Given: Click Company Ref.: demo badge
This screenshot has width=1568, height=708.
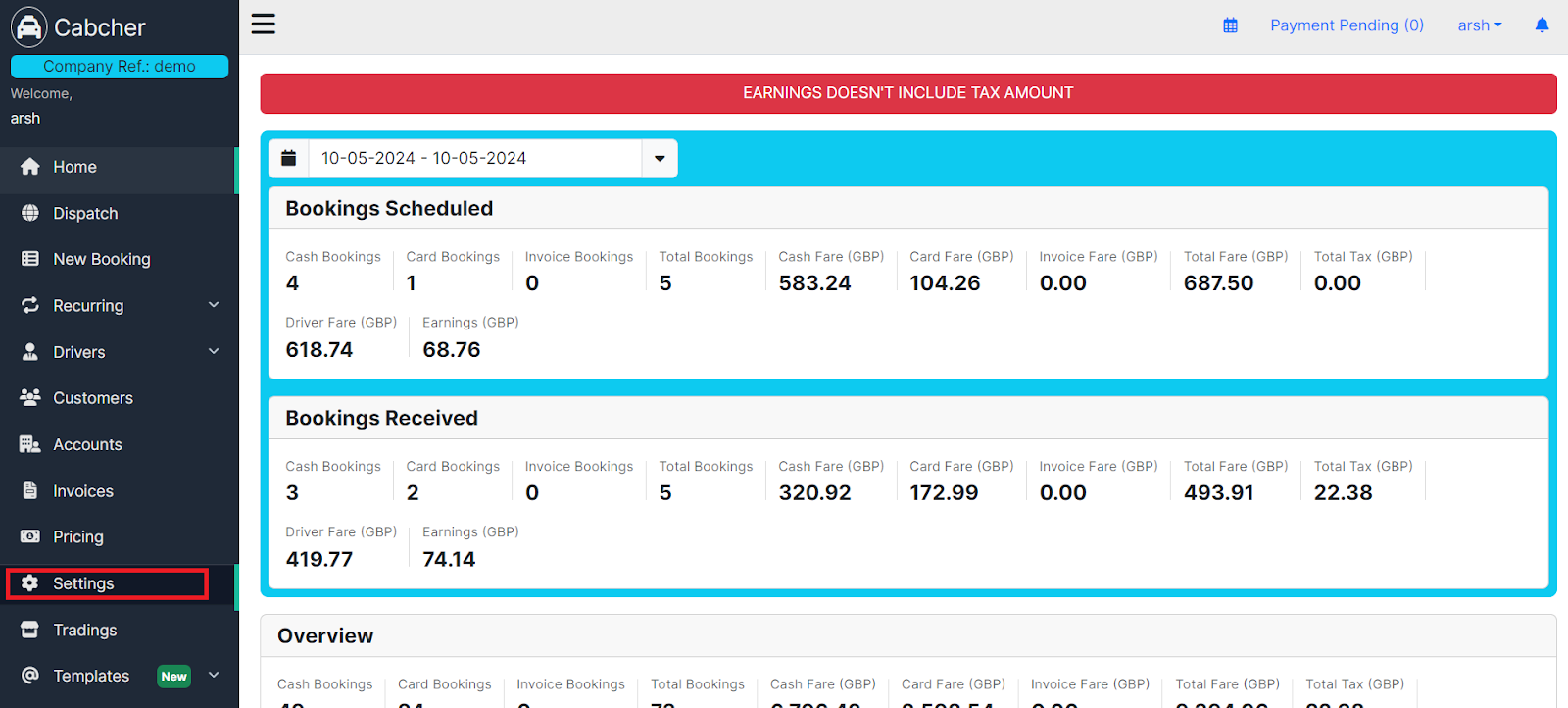Looking at the screenshot, I should 120,66.
